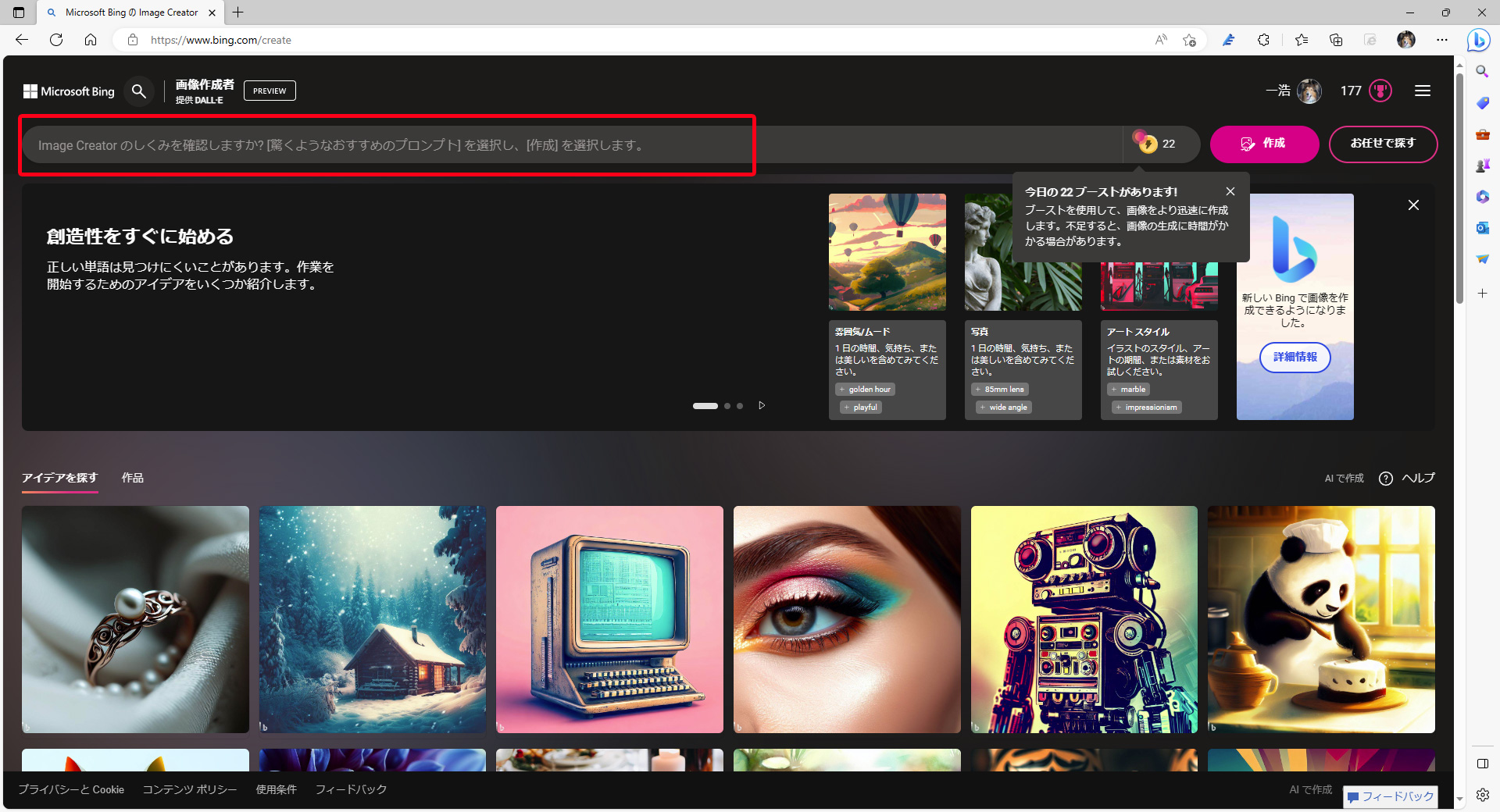This screenshot has width=1500, height=812.
Task: Click the pink 作成 button
Action: click(1264, 144)
